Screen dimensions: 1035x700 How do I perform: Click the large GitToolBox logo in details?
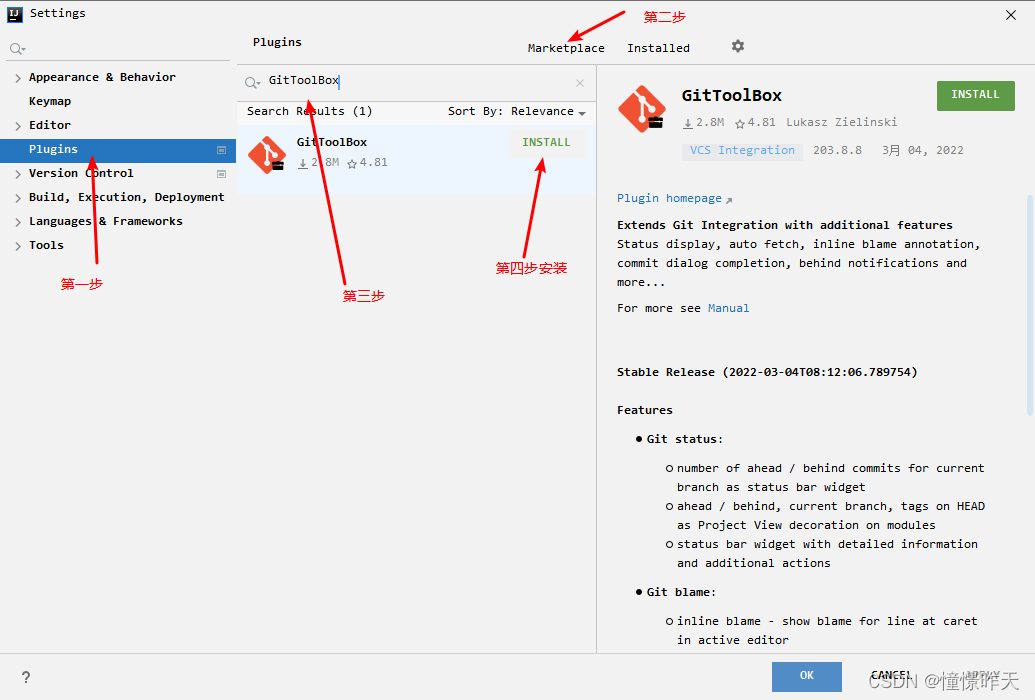coord(642,109)
